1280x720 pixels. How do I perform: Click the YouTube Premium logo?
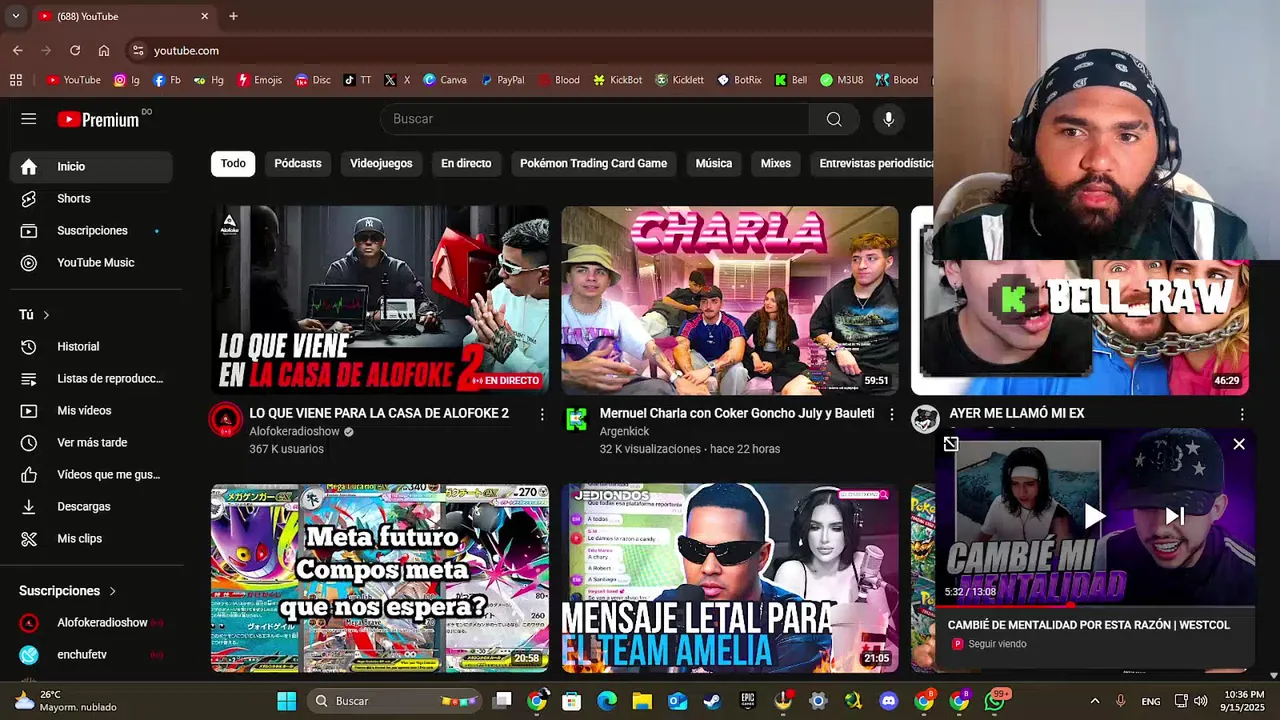pos(98,120)
